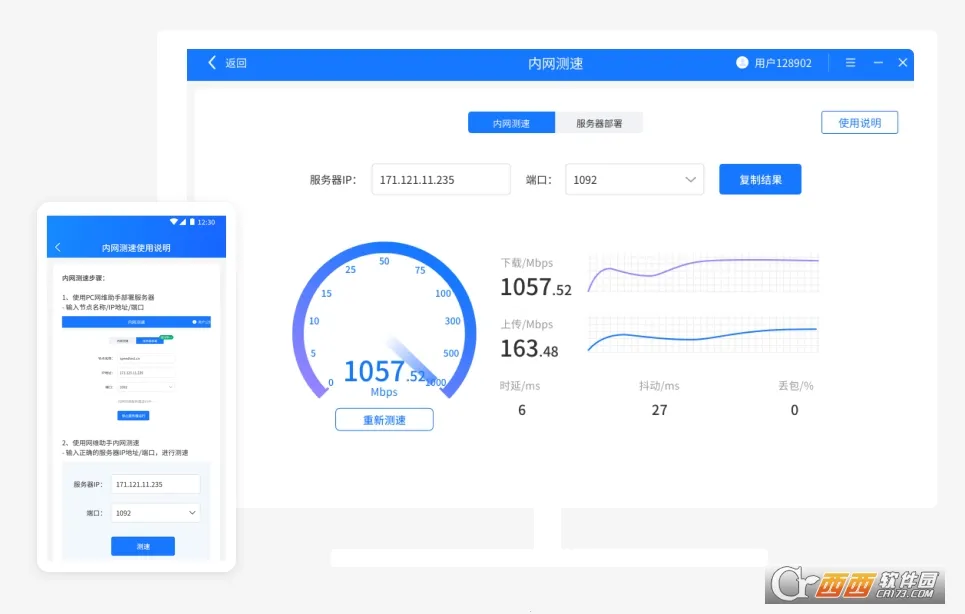Click the mobile 服务器IP input field
965x614 pixels.
point(156,484)
